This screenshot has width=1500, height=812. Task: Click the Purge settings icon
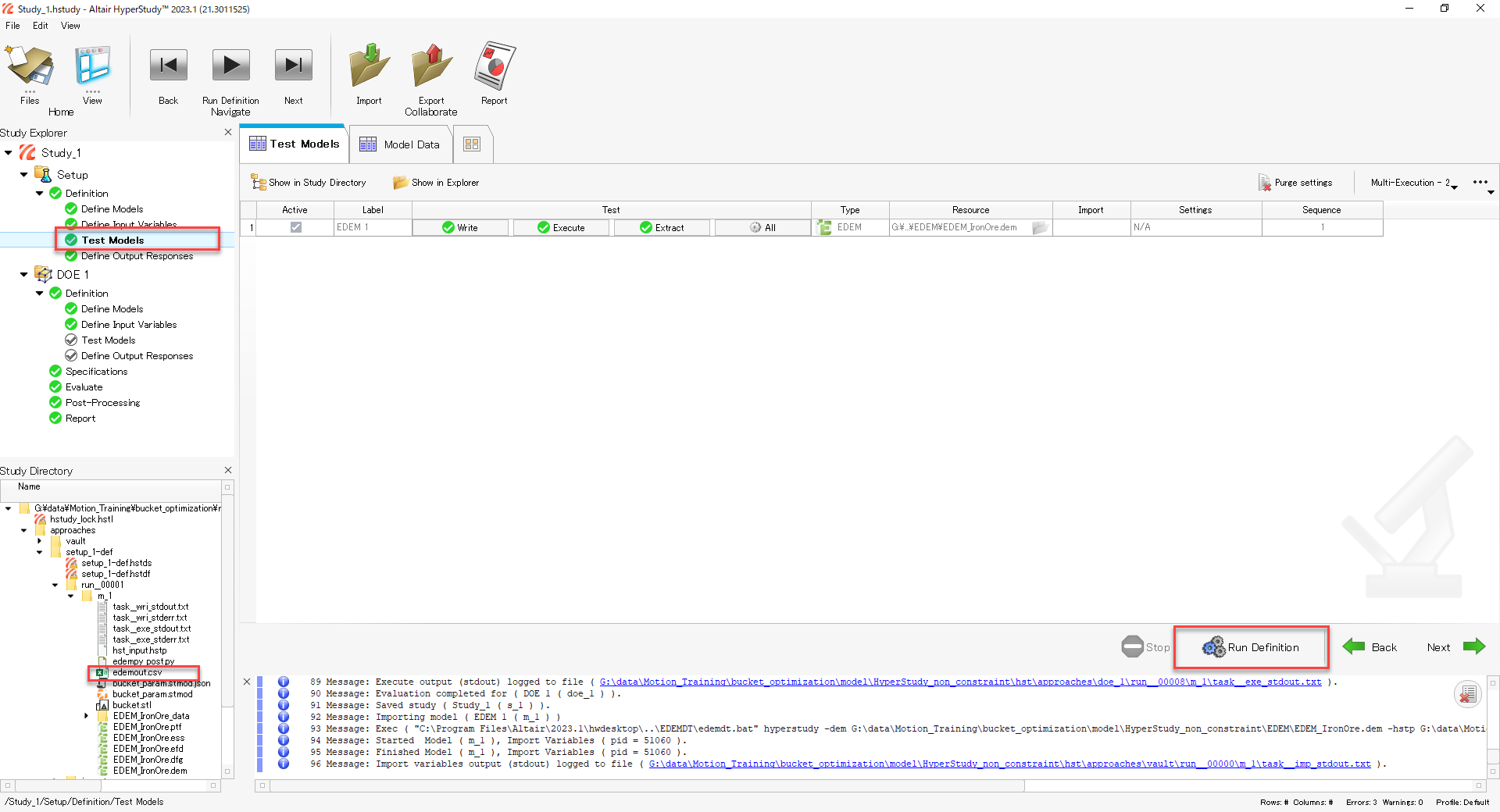(1265, 183)
